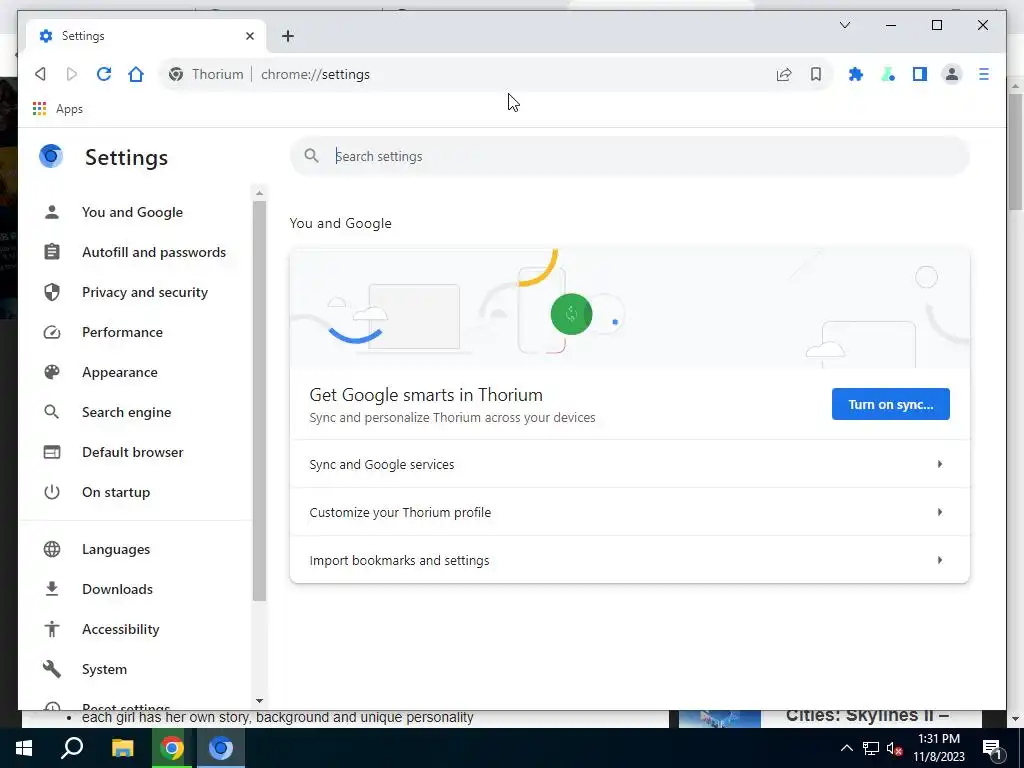Open Apps shortcut in bookmarks bar

[x=57, y=109]
